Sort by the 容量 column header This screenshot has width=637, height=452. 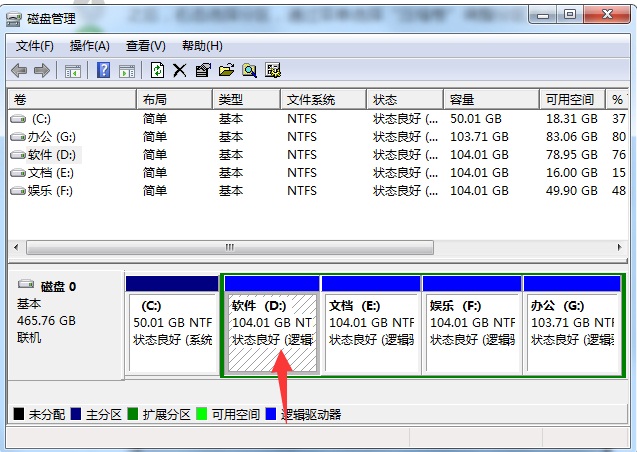point(492,99)
